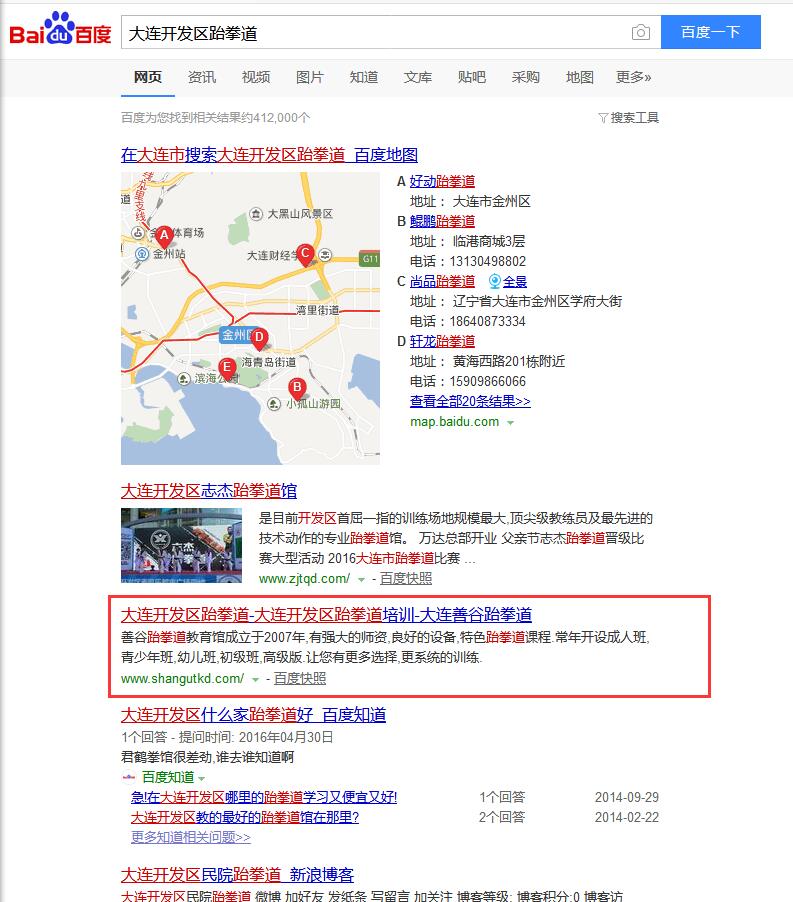Screen dimensions: 793x902
Task: Switch to 视频 tab
Action: 256,77
